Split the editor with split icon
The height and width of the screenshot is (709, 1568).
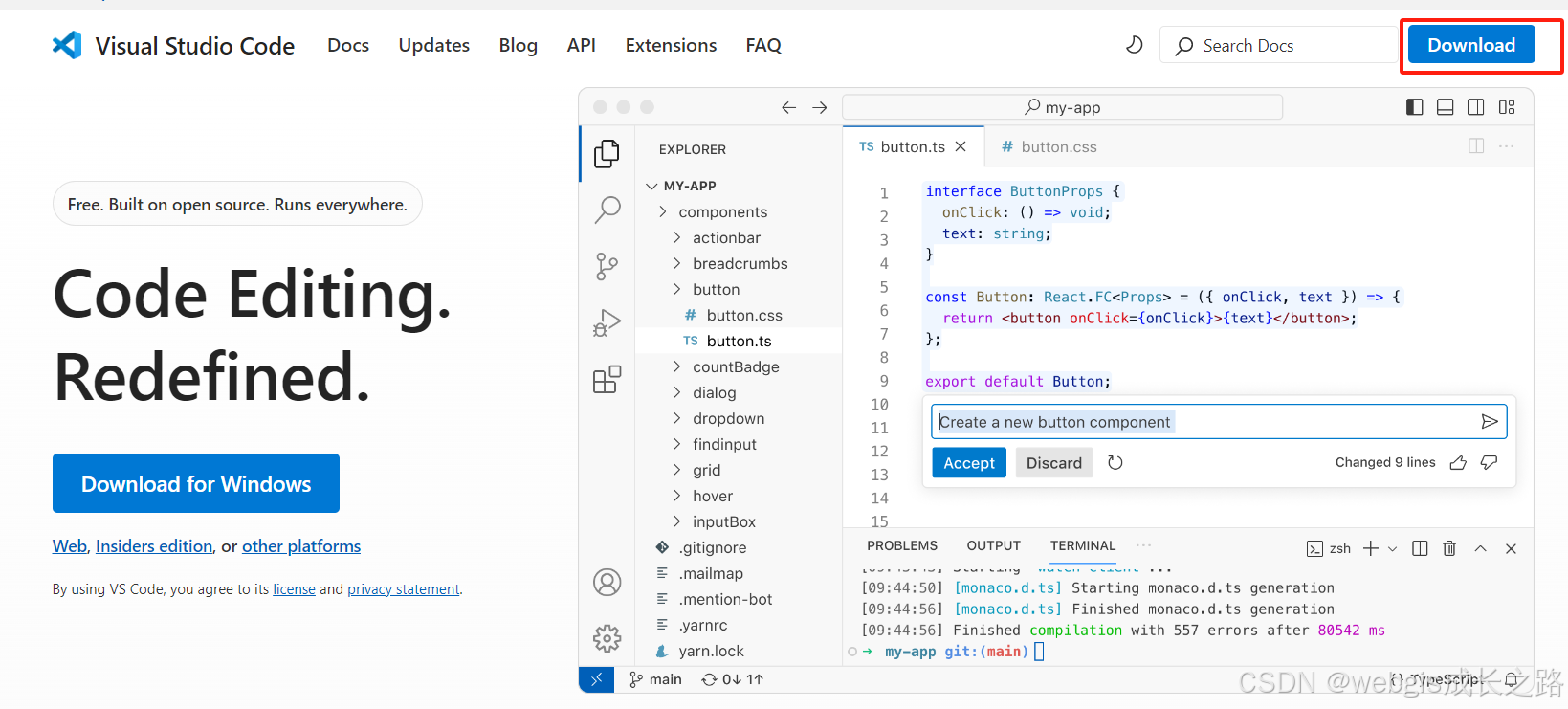coord(1476,146)
